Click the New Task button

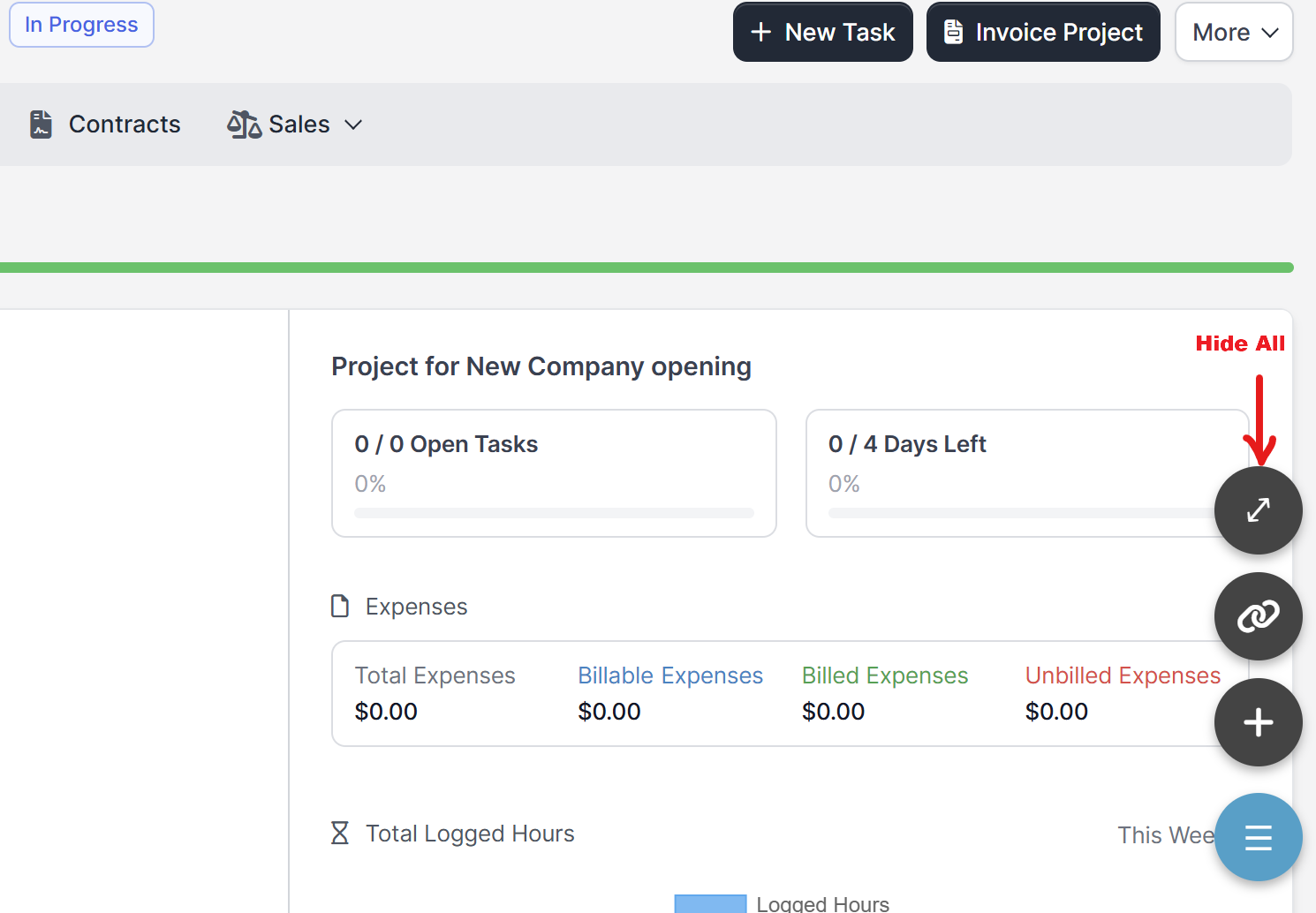pyautogui.click(x=822, y=33)
